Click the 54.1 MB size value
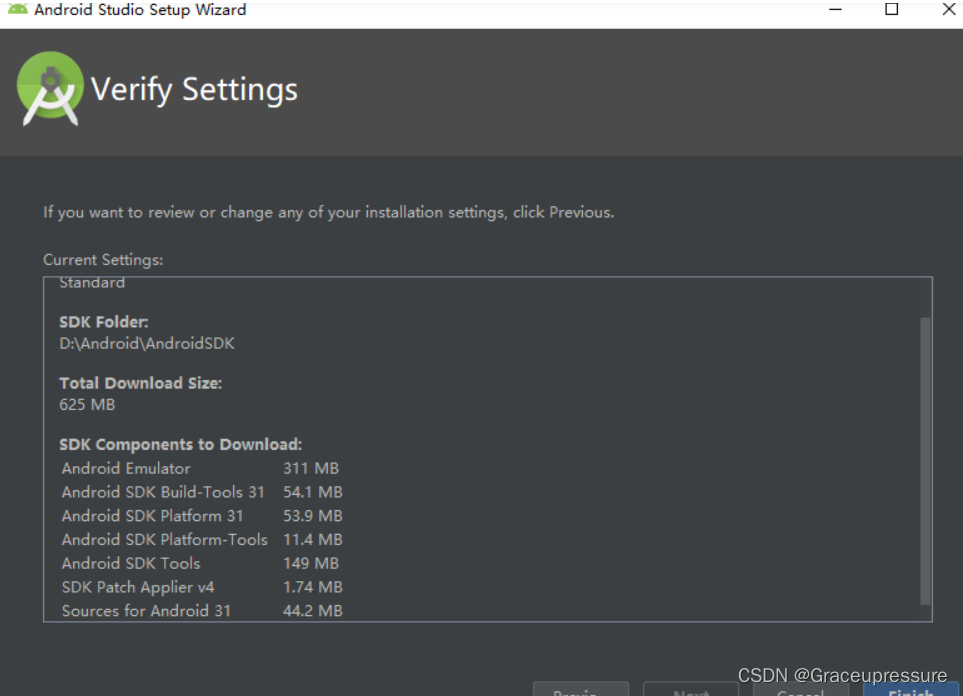Image resolution: width=963 pixels, height=696 pixels. click(x=313, y=492)
